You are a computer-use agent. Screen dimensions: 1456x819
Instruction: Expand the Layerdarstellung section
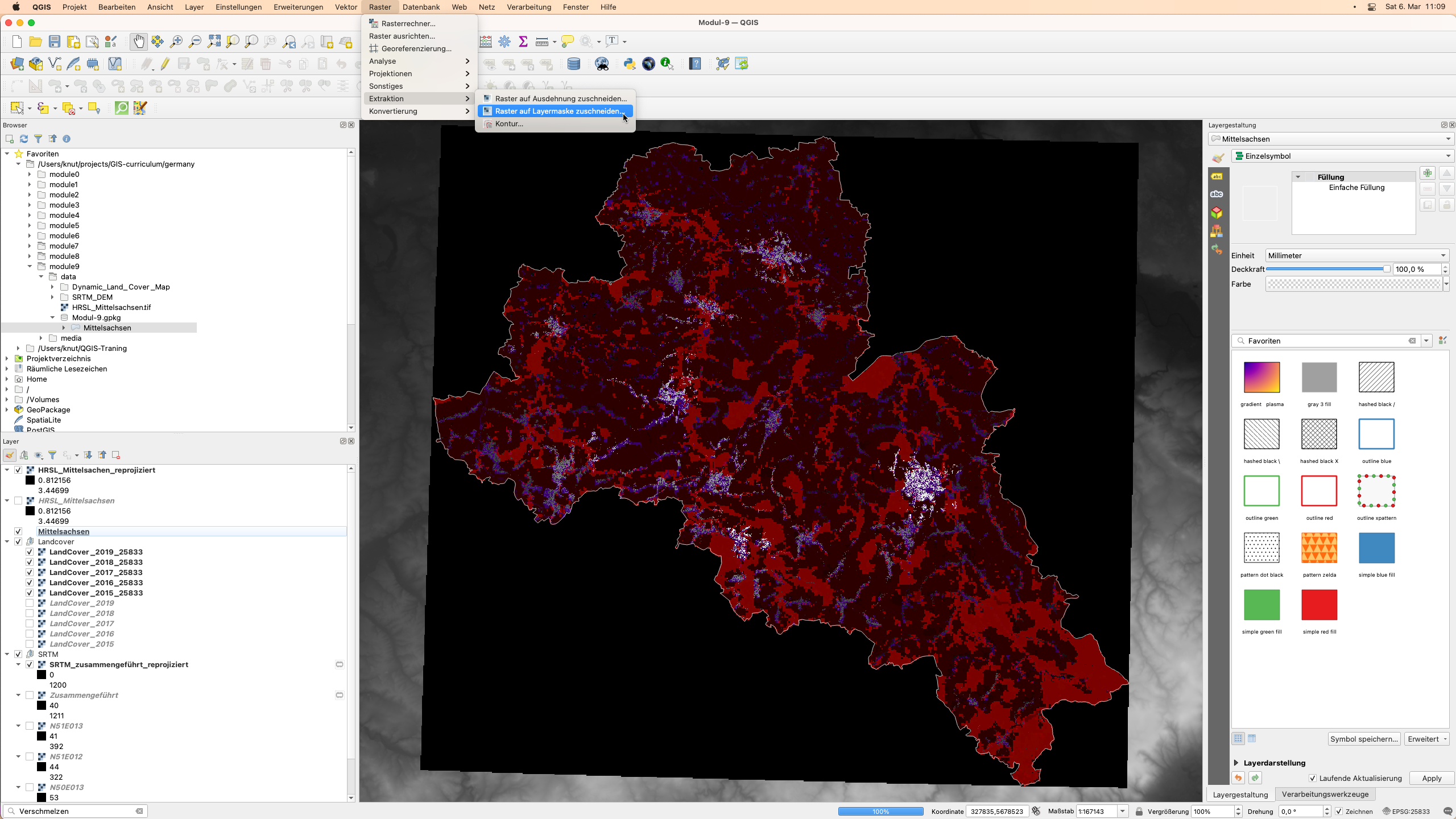point(1236,763)
